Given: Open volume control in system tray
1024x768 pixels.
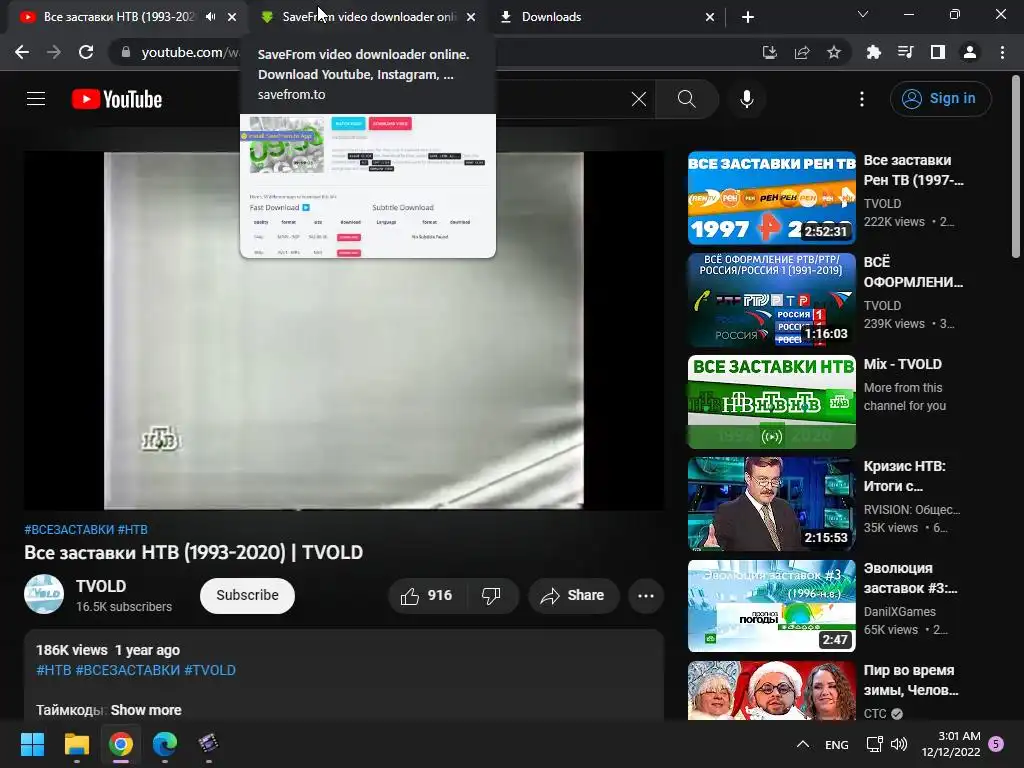Looking at the screenshot, I should pos(899,744).
